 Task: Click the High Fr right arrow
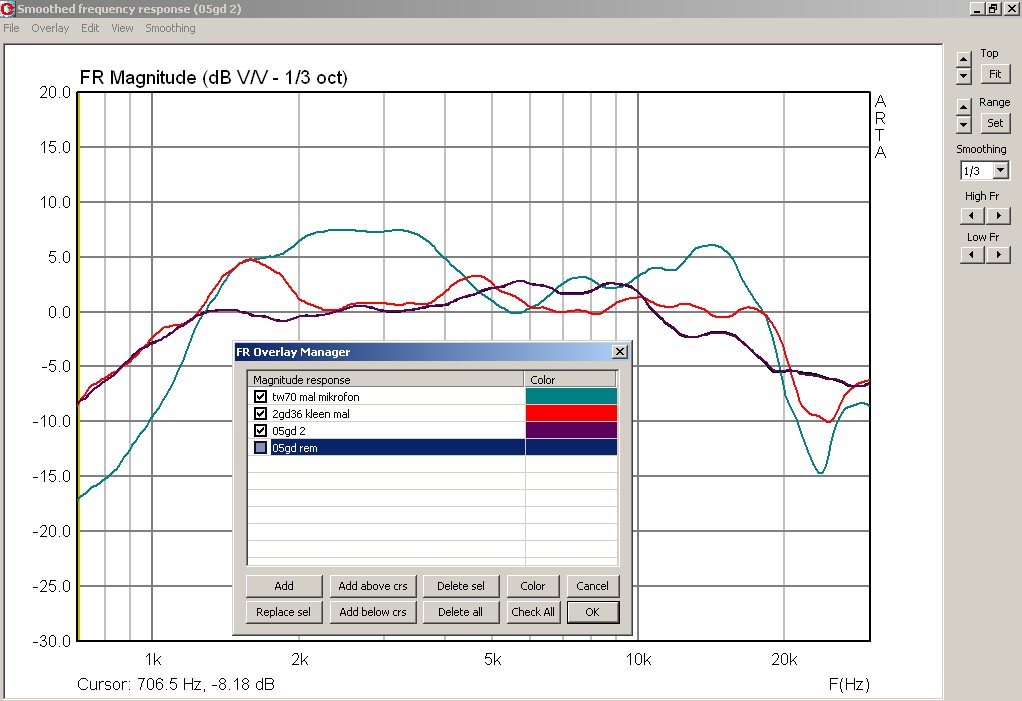pos(999,215)
